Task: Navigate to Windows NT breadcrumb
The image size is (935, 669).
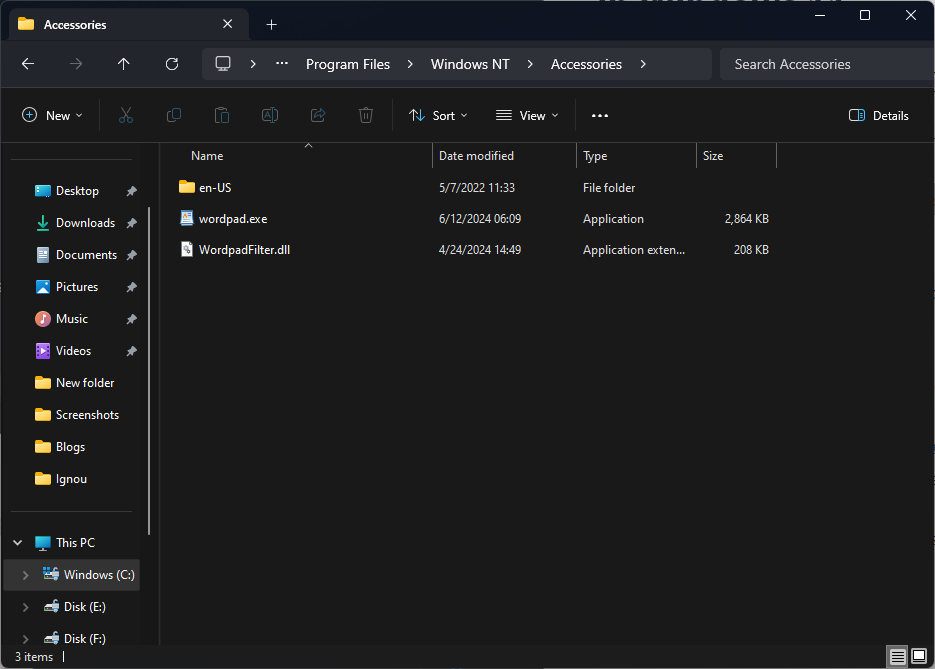Action: pos(470,64)
